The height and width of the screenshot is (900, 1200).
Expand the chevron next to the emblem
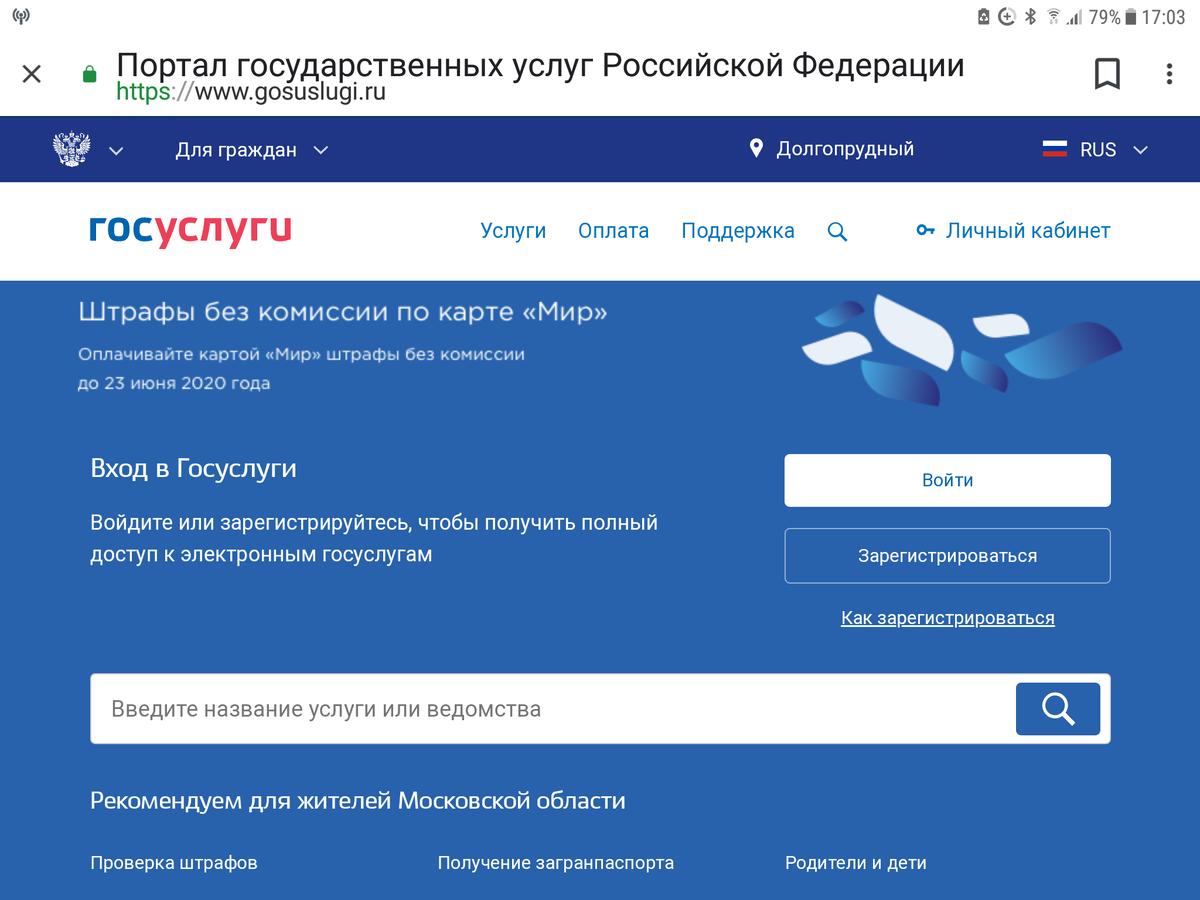click(x=116, y=151)
